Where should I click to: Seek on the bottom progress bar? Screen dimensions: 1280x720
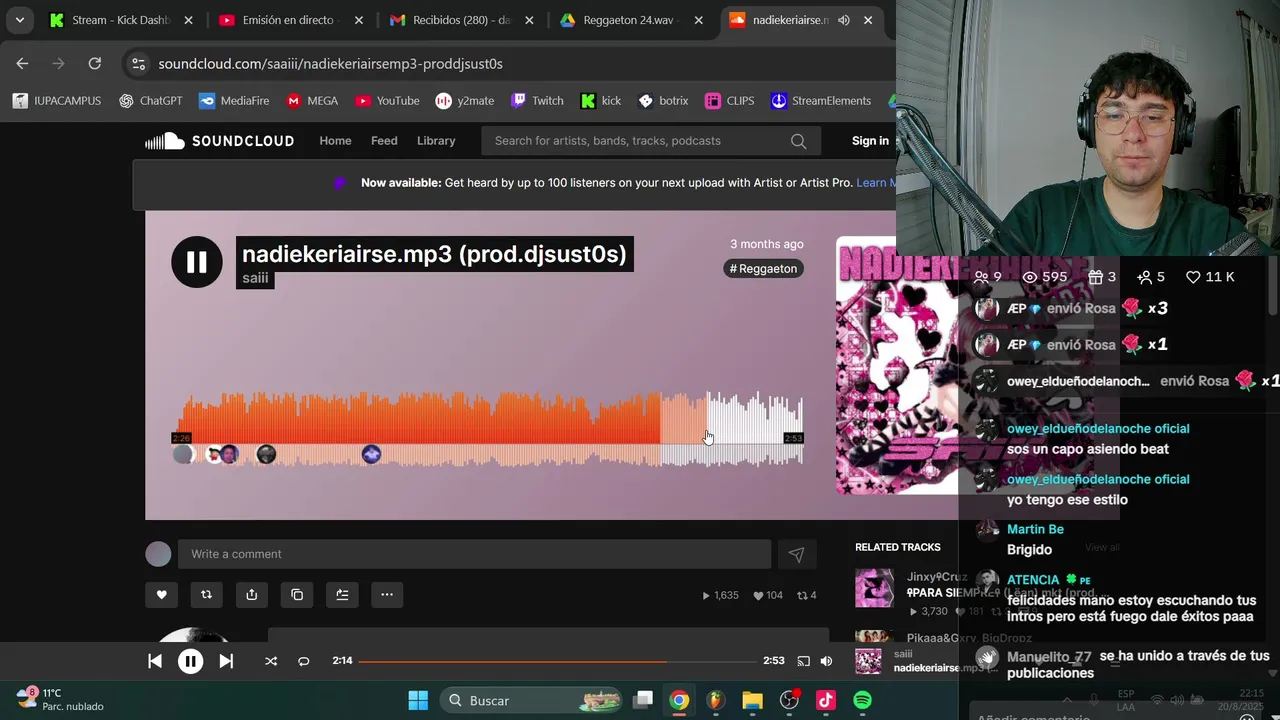(x=557, y=661)
